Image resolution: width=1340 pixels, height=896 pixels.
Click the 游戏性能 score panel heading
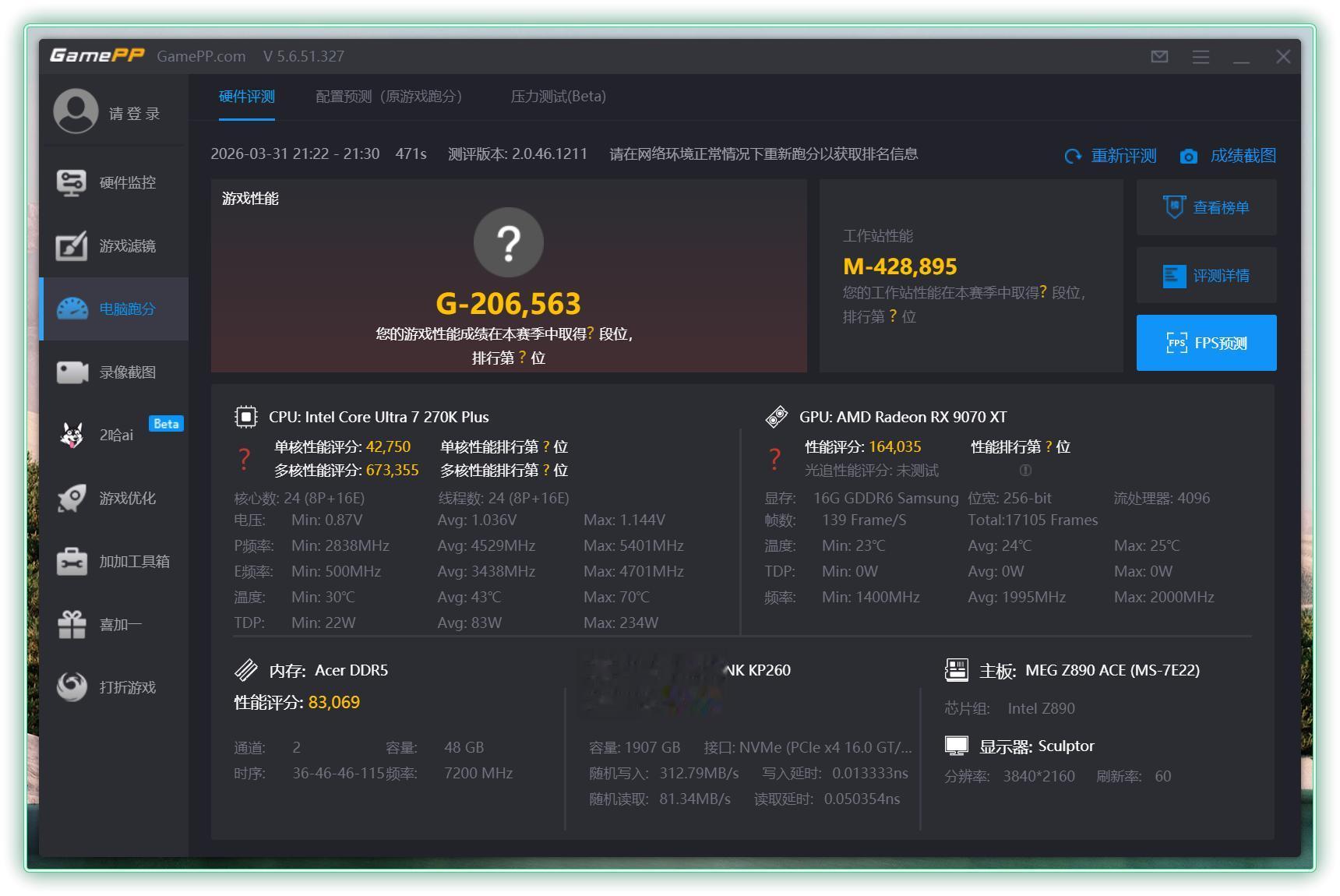[250, 199]
